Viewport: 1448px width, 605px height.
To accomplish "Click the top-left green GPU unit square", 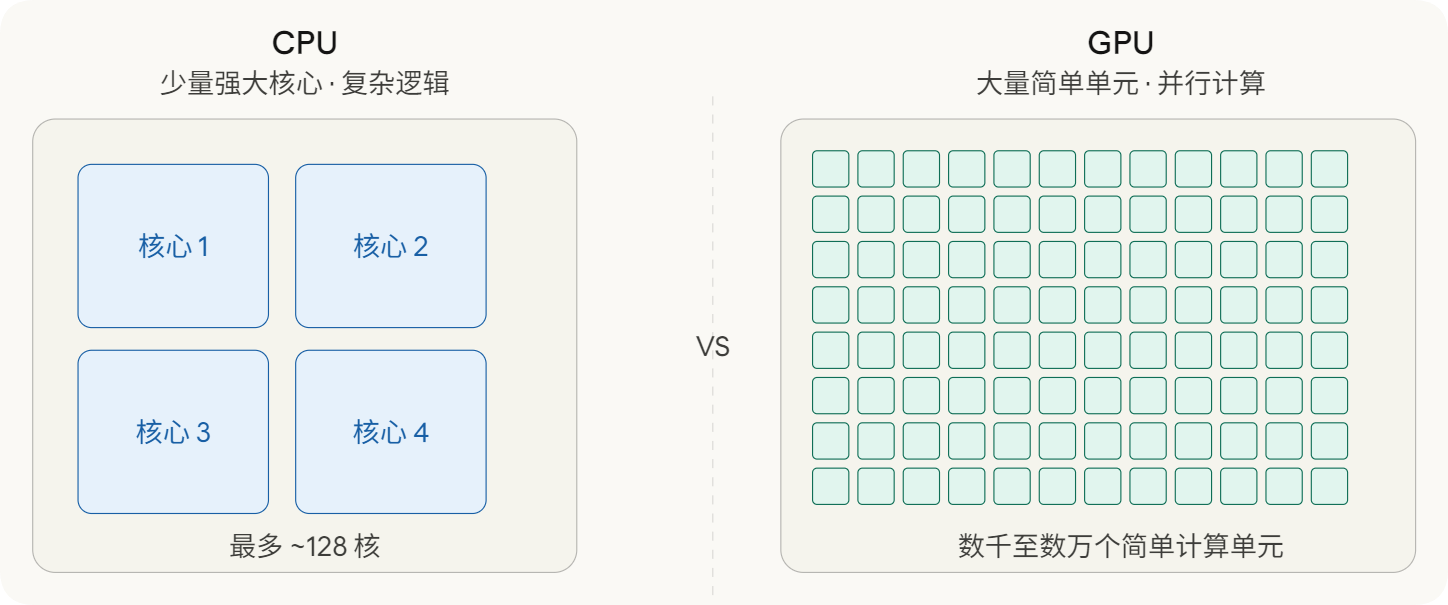I will [x=830, y=168].
